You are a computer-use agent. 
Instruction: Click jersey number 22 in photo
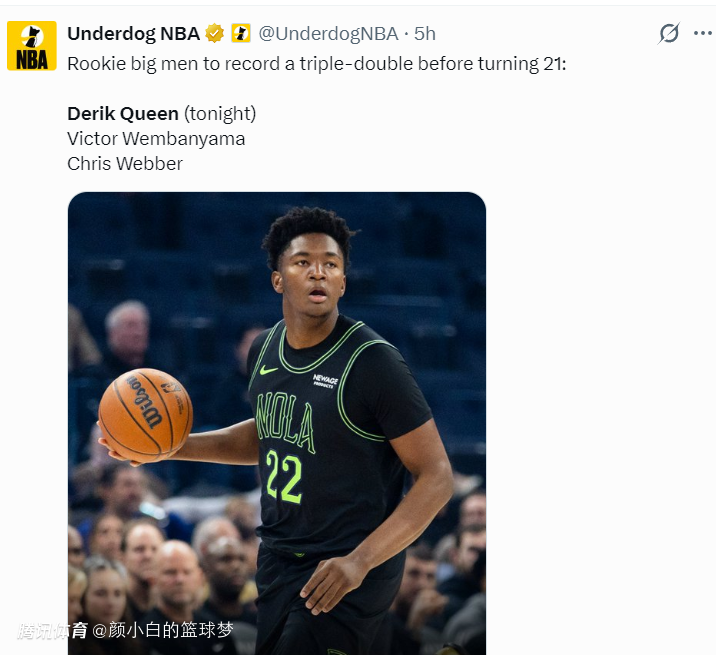pos(284,475)
